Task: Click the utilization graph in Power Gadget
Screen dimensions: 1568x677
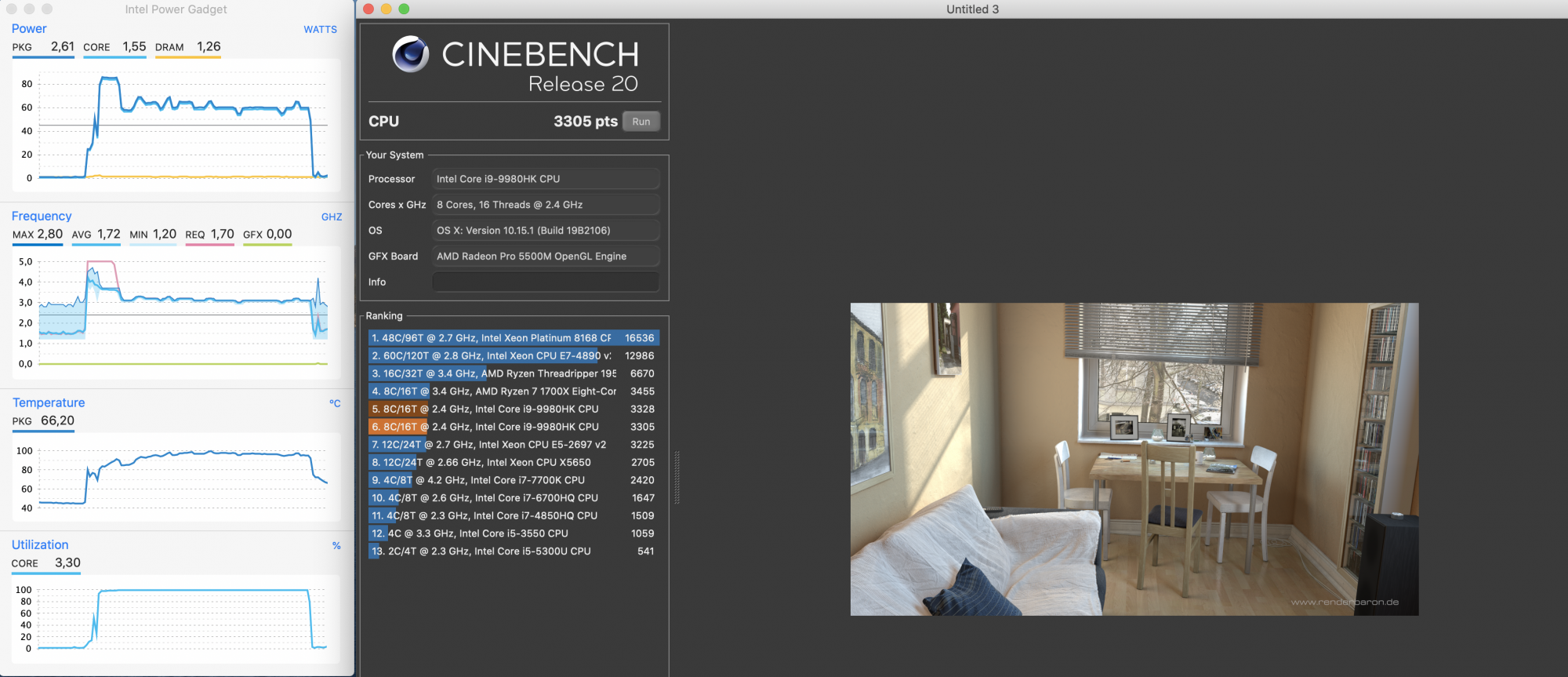Action: [176, 619]
